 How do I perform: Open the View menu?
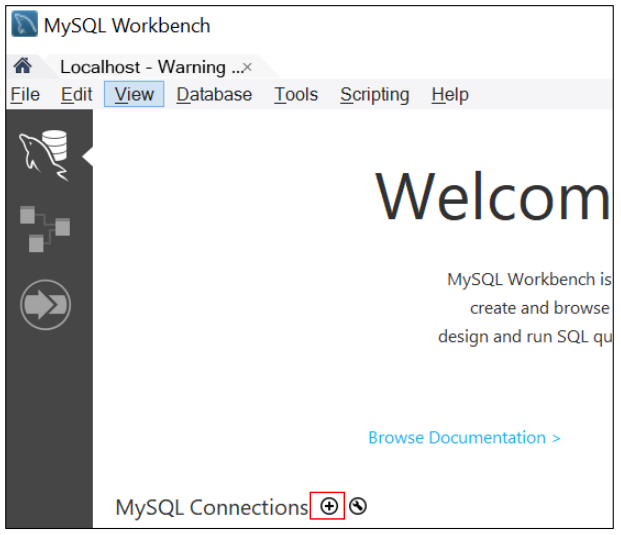134,94
